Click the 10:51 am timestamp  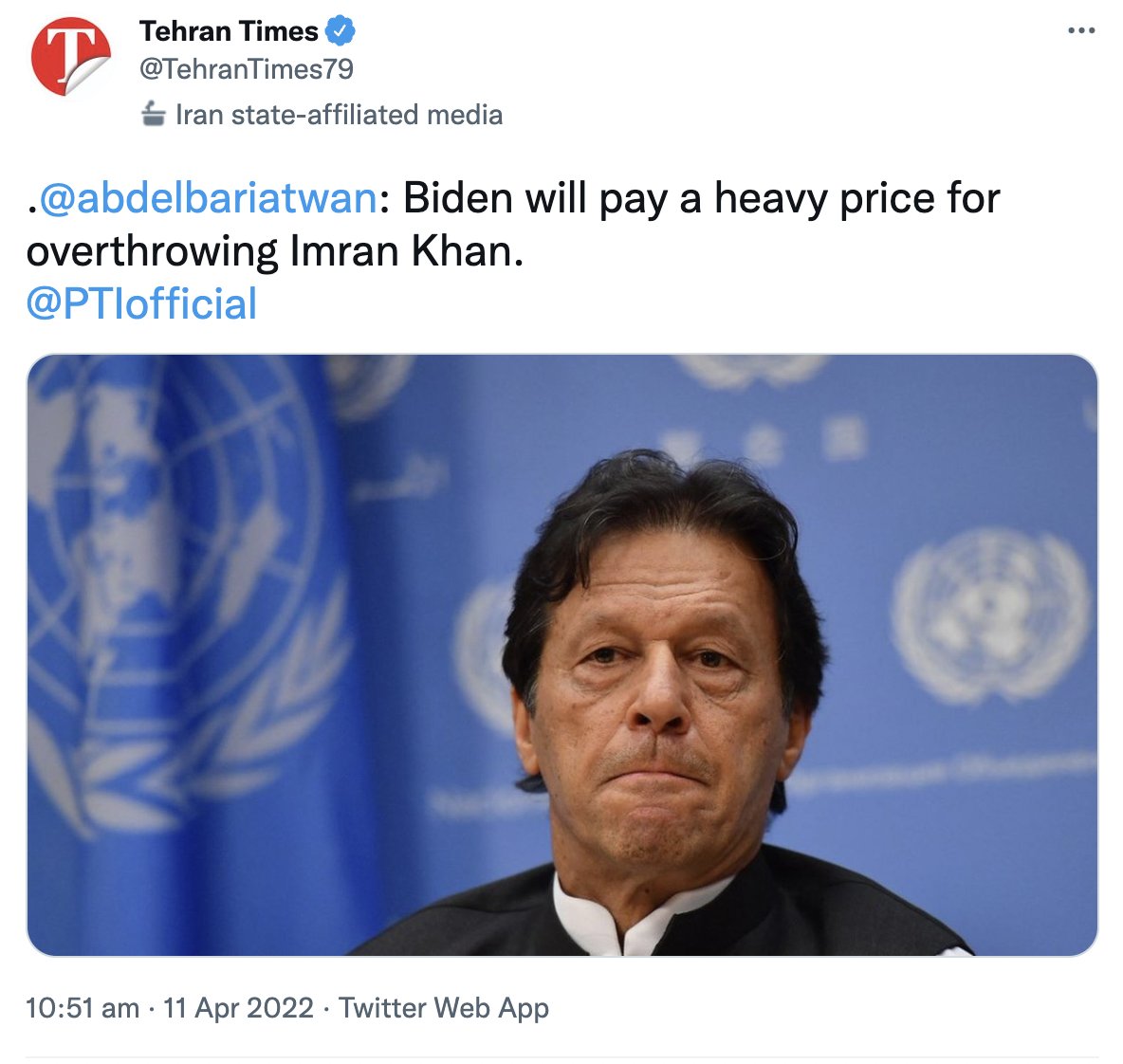point(83,1008)
